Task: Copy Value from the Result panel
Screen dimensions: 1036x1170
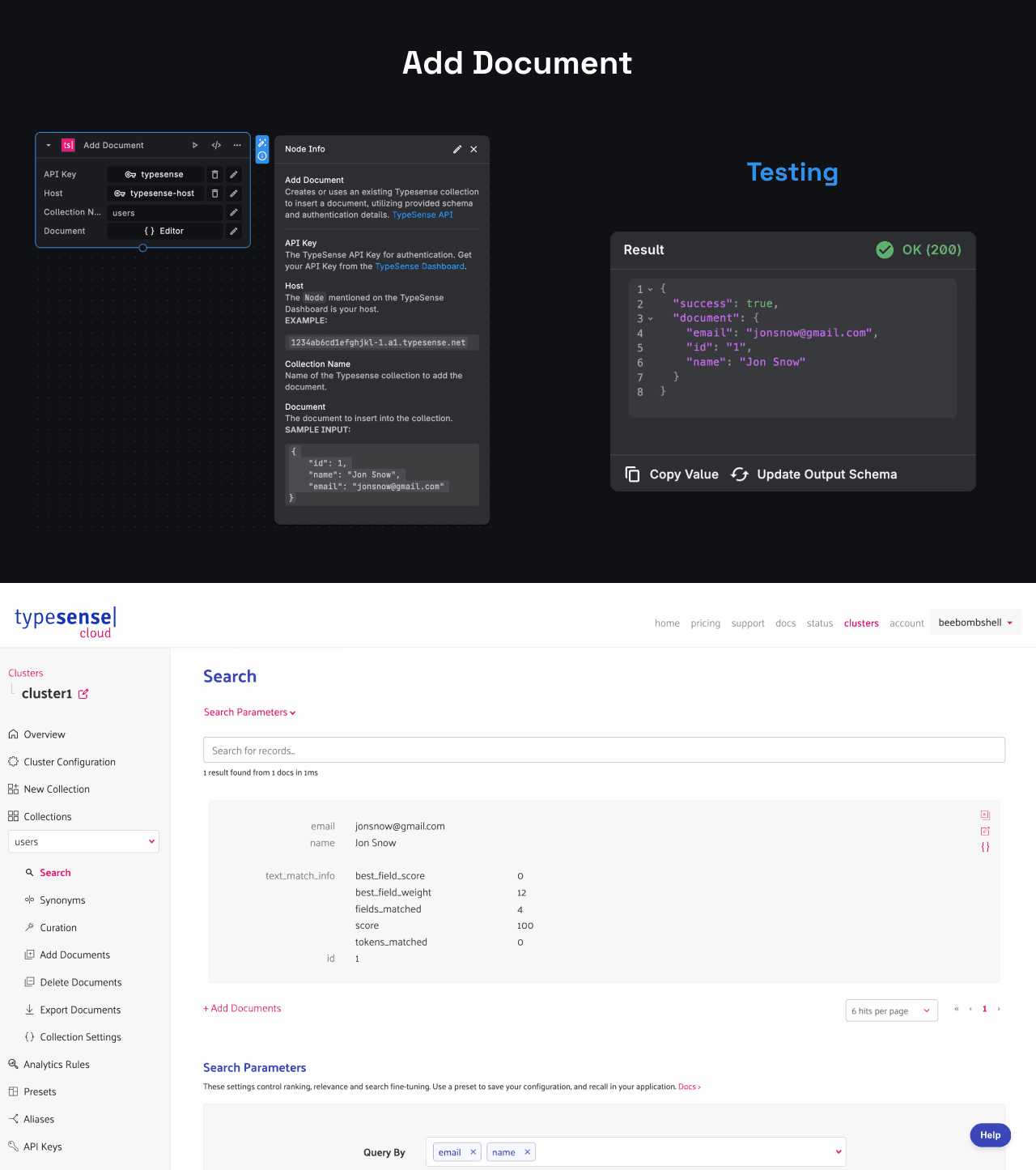Action: [671, 474]
